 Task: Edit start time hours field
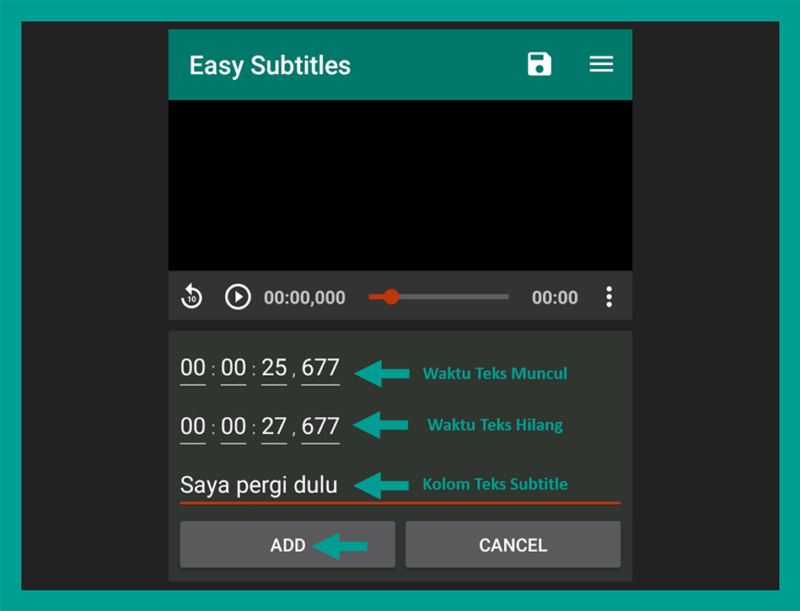(x=193, y=369)
